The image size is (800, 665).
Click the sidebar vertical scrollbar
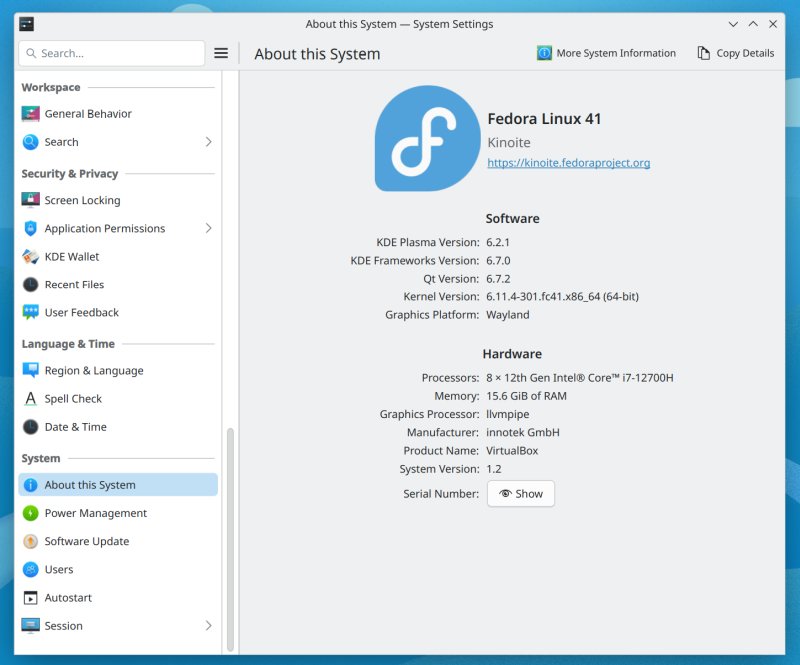pyautogui.click(x=230, y=539)
